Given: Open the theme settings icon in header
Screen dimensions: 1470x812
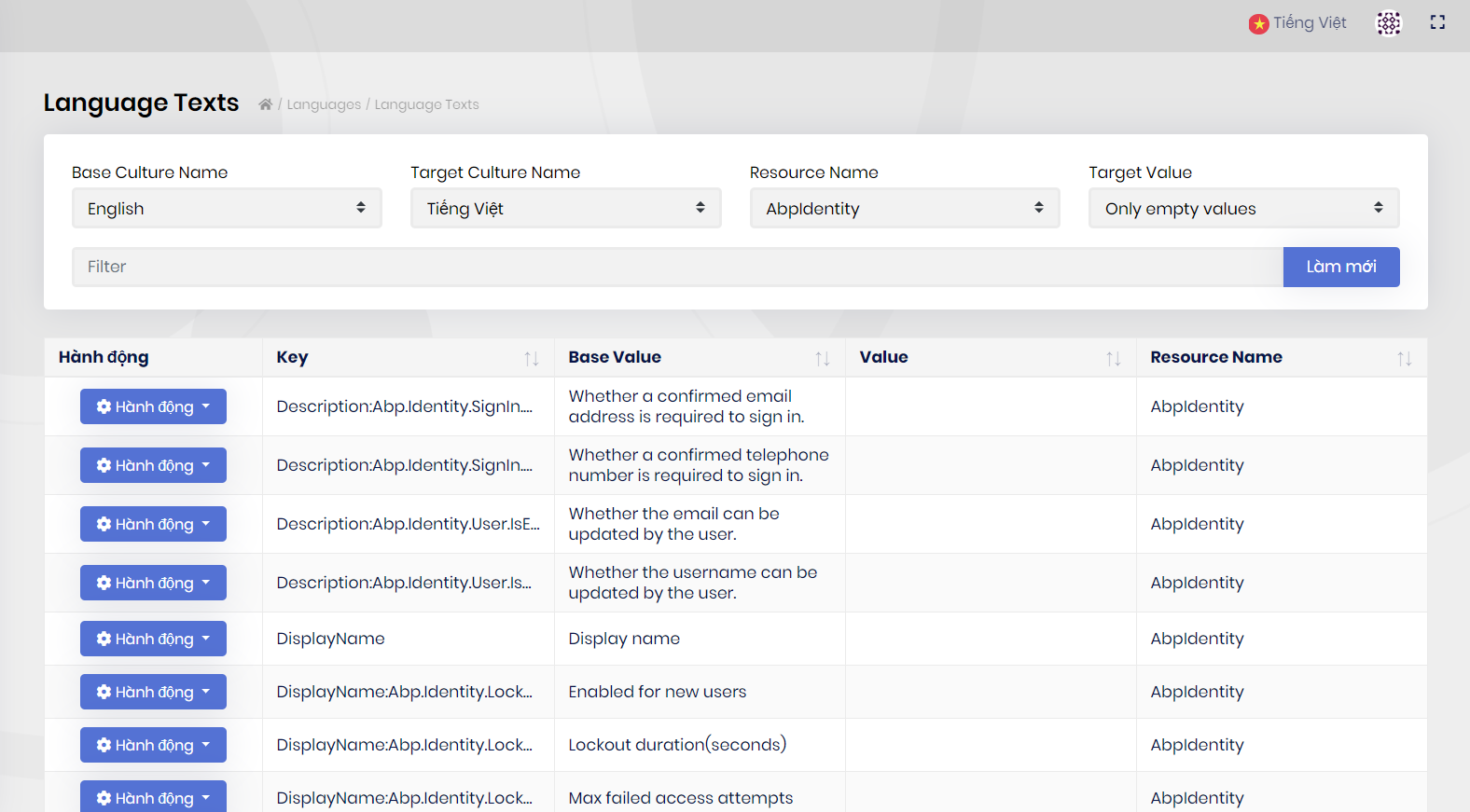Looking at the screenshot, I should click(1388, 22).
